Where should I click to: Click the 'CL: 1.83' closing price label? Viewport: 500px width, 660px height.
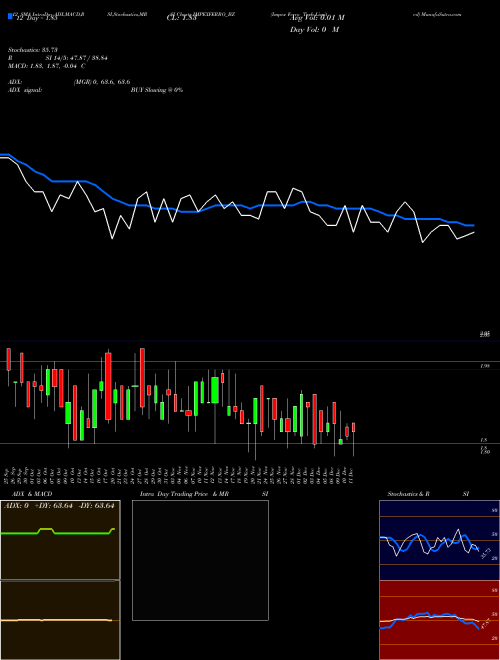tap(181, 18)
